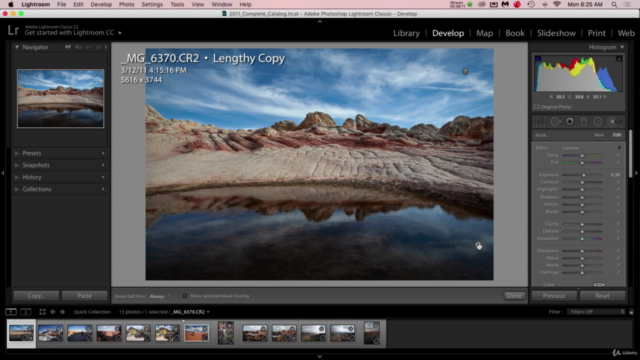Select the Spot Removal tool icon
The width and height of the screenshot is (640, 360).
click(555, 121)
